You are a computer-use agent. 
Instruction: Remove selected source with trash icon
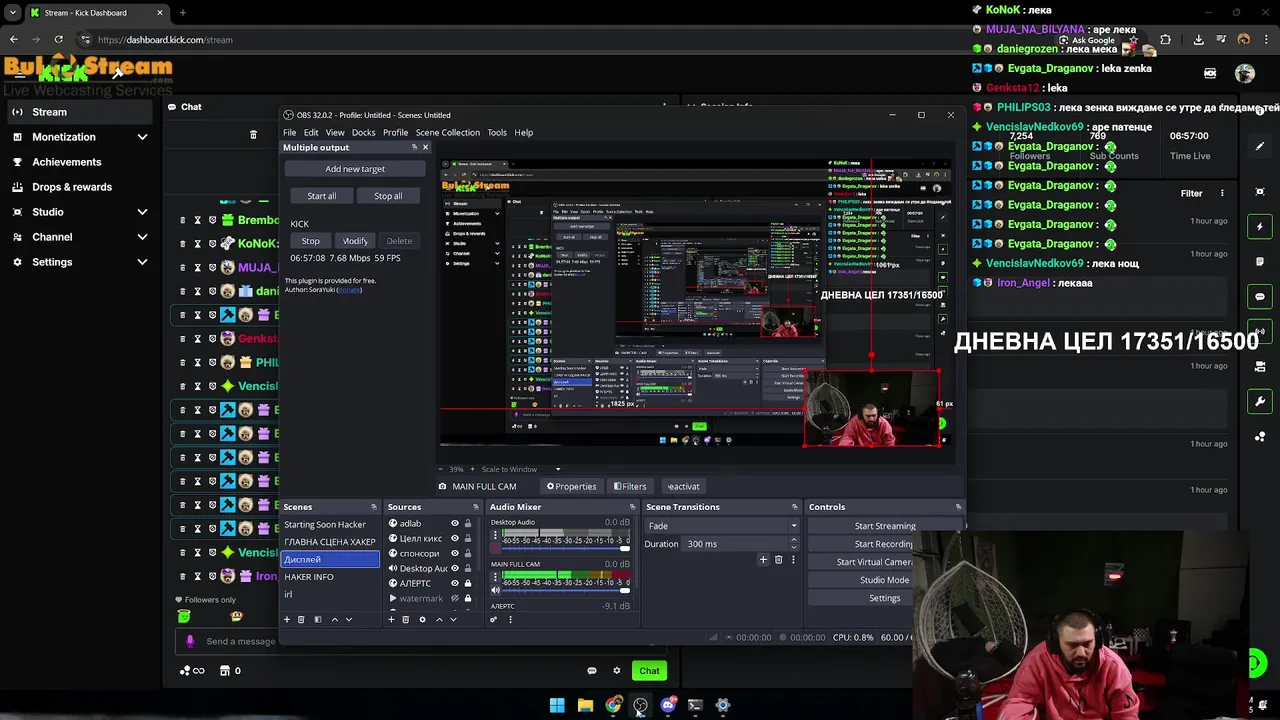tap(405, 620)
